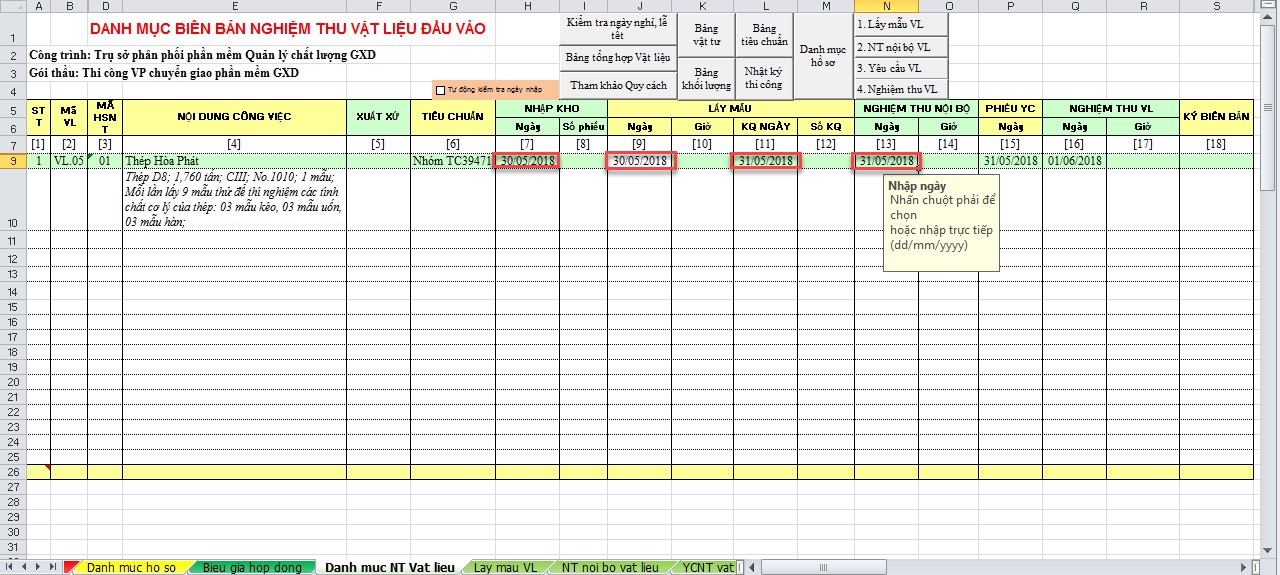Click the select-all corner of the grid
This screenshot has width=1280, height=575.
pos(12,6)
